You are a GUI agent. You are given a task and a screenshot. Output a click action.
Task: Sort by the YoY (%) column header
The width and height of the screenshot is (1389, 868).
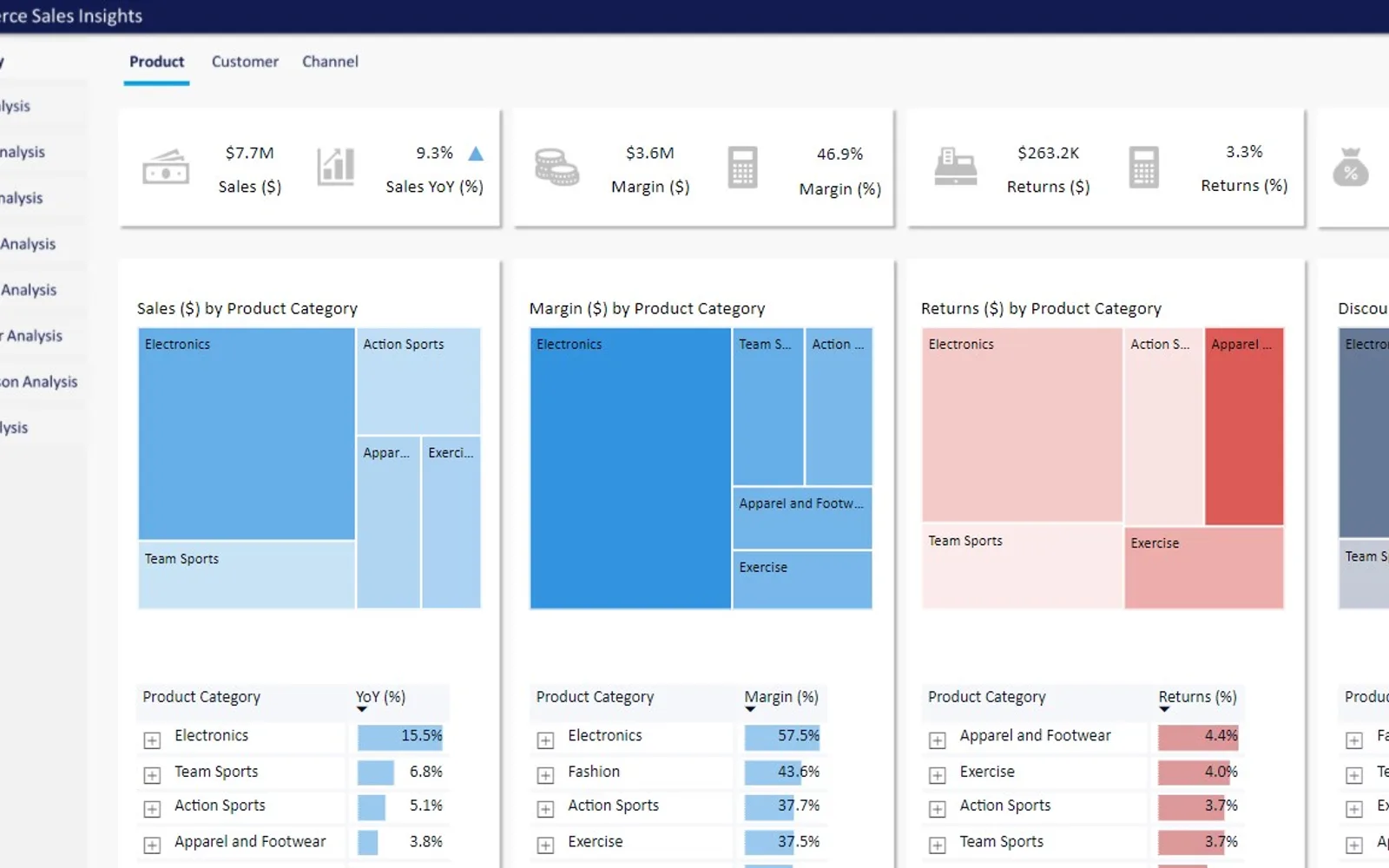coord(380,697)
